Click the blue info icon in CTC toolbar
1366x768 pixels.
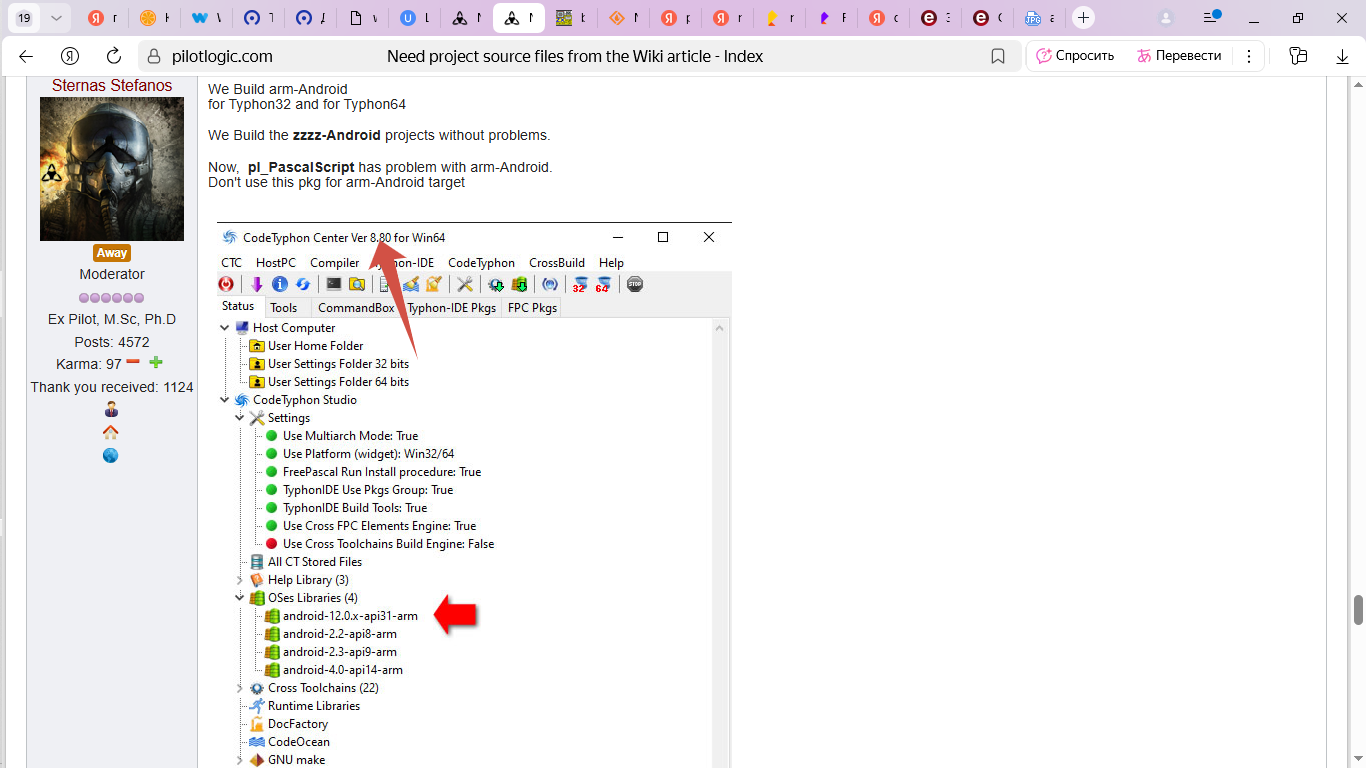tap(280, 285)
